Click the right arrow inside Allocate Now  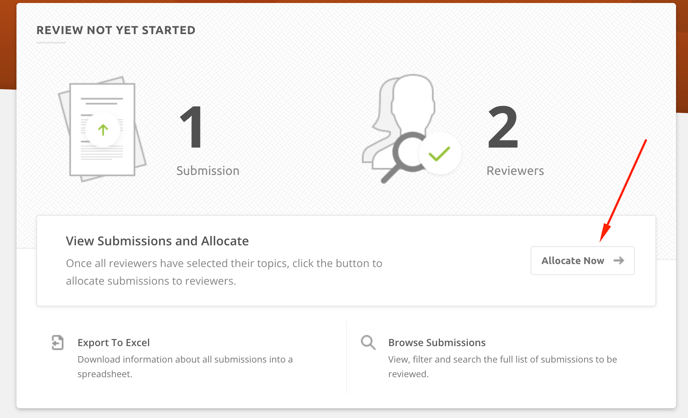pyautogui.click(x=619, y=260)
